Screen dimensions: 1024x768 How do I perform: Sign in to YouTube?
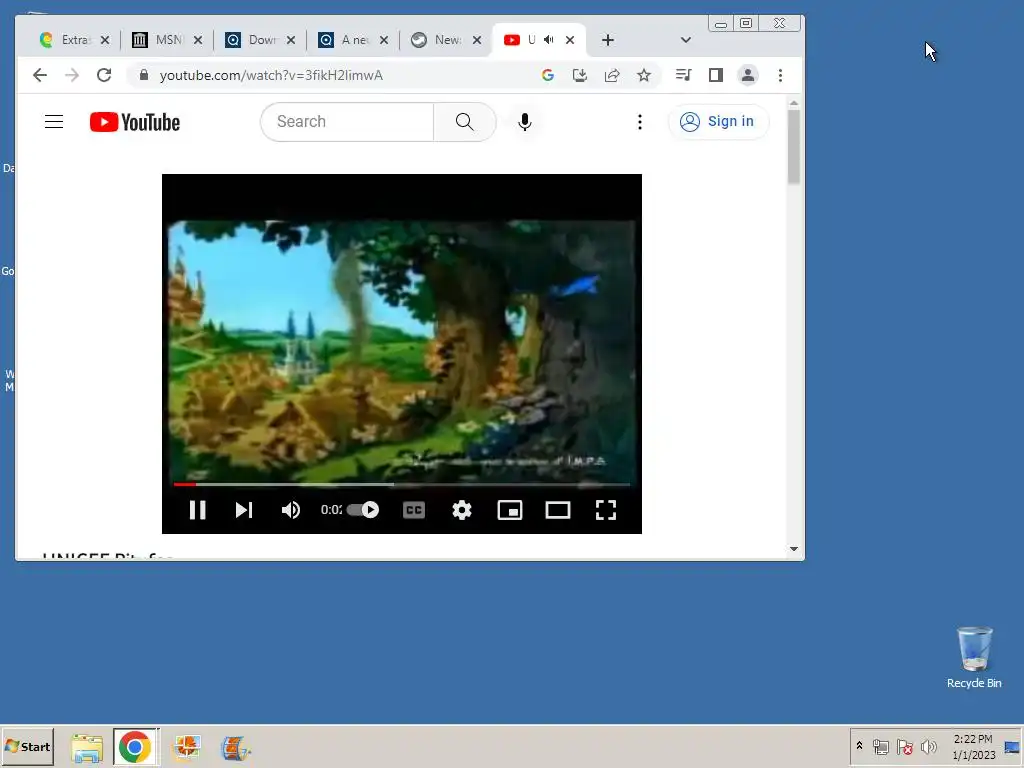coord(718,121)
